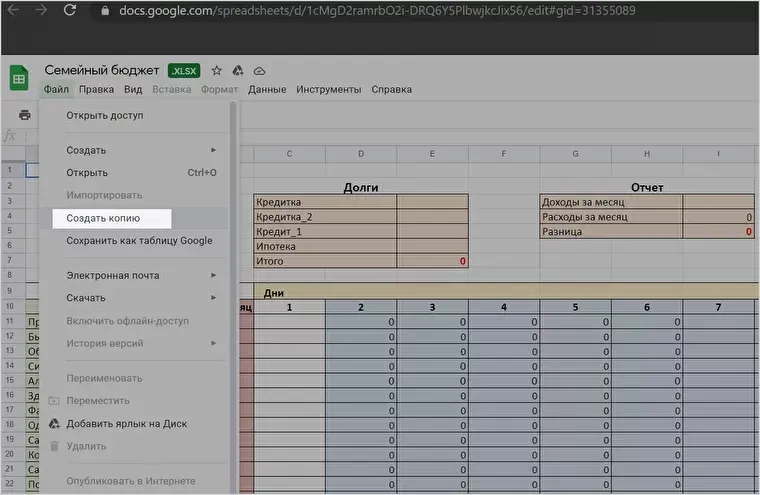Expand the История версий submenu
This screenshot has height=495, width=760.
point(134,343)
